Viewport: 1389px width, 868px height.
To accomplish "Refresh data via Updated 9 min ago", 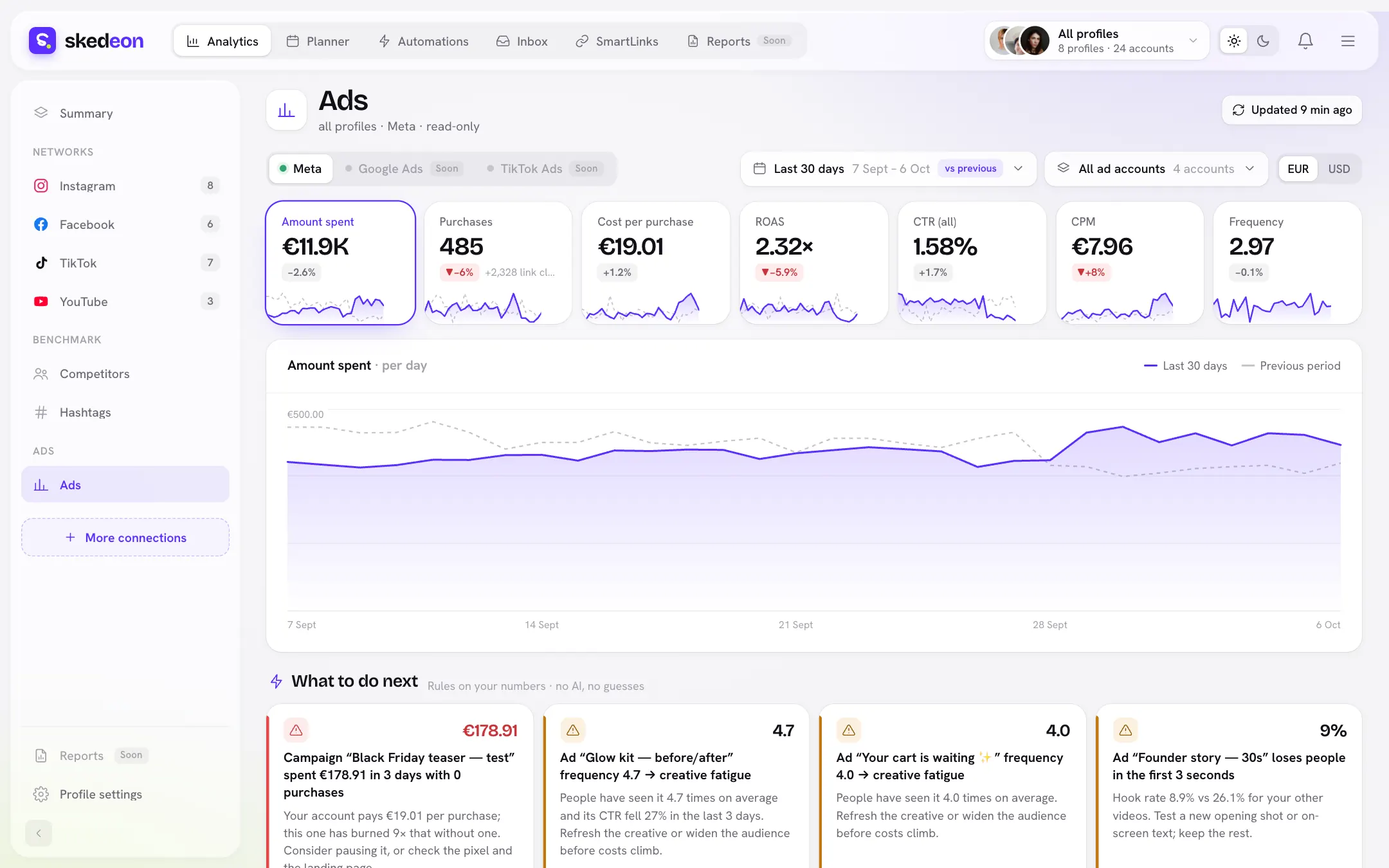I will [1292, 110].
